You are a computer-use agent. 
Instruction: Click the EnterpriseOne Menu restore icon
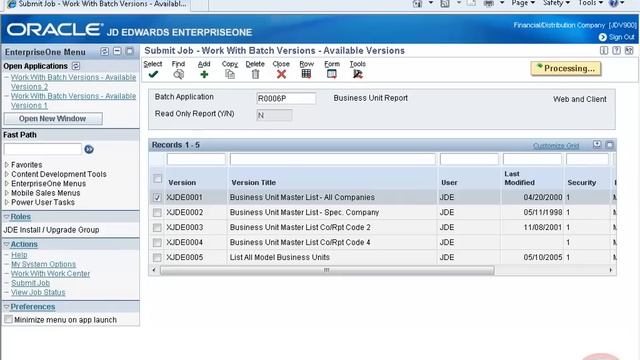104,51
